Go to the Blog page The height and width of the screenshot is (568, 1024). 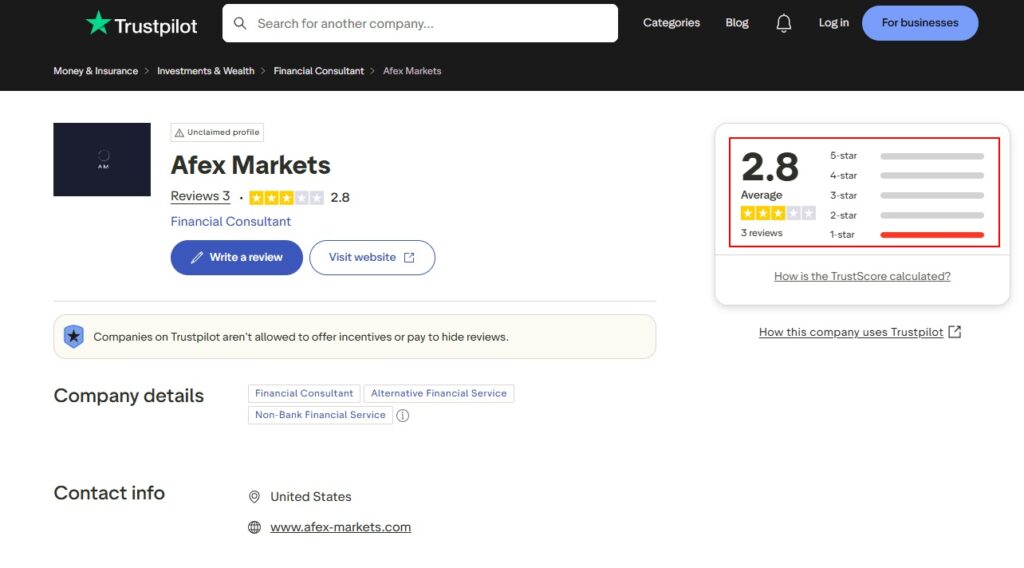pos(737,23)
